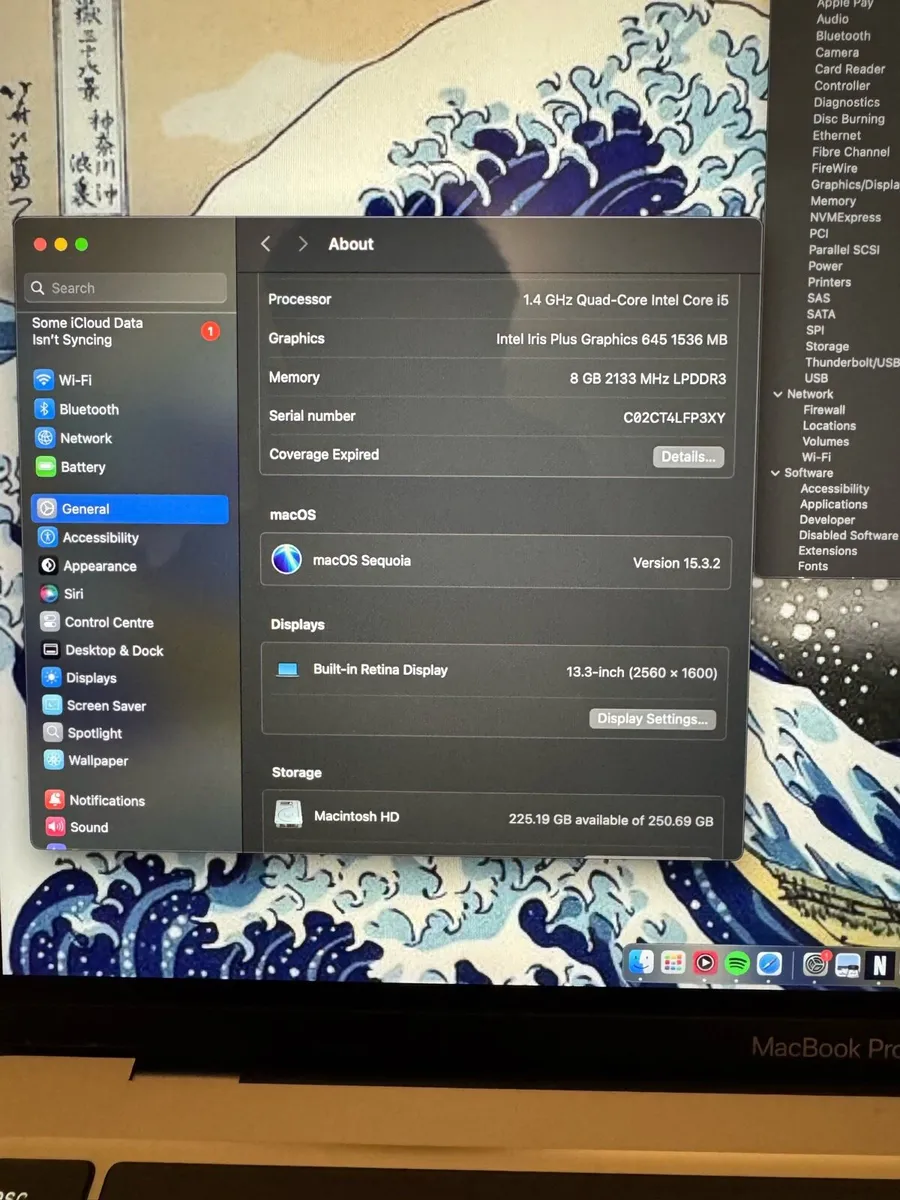The width and height of the screenshot is (900, 1200).
Task: Select Volumes under Network in System Information
Action: click(825, 441)
